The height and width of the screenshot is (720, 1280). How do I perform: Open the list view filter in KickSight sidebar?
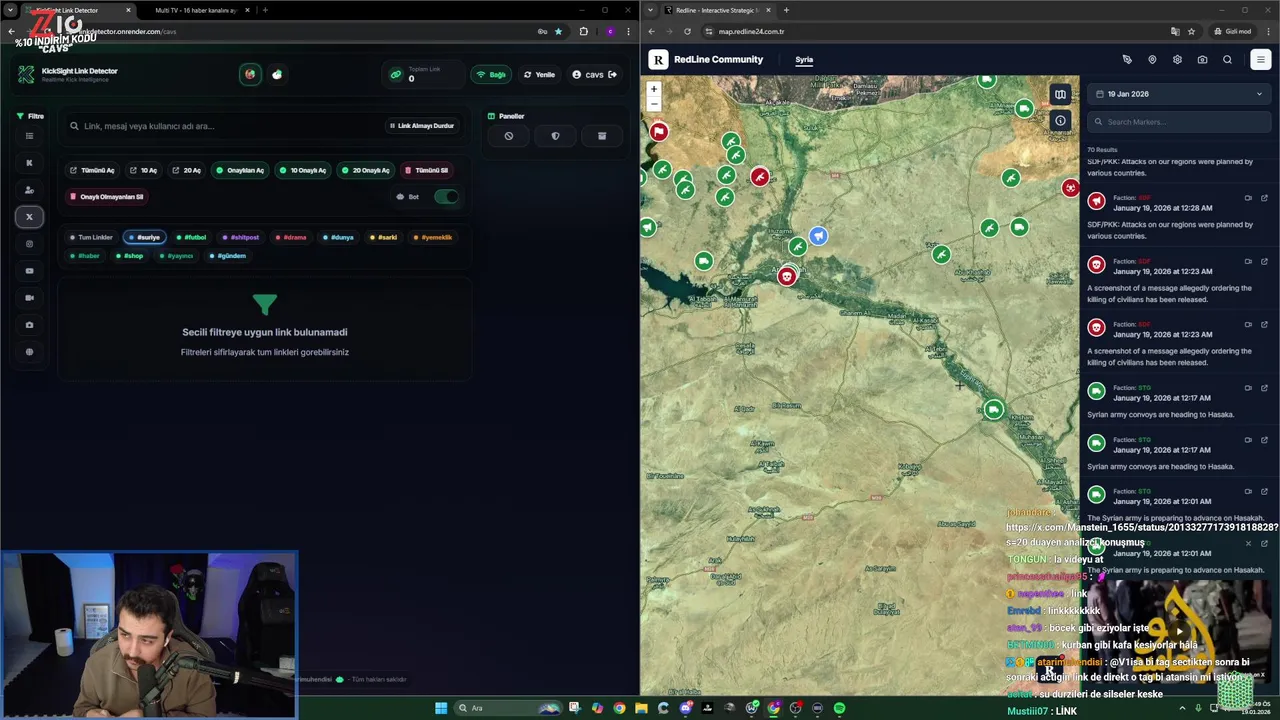29,136
